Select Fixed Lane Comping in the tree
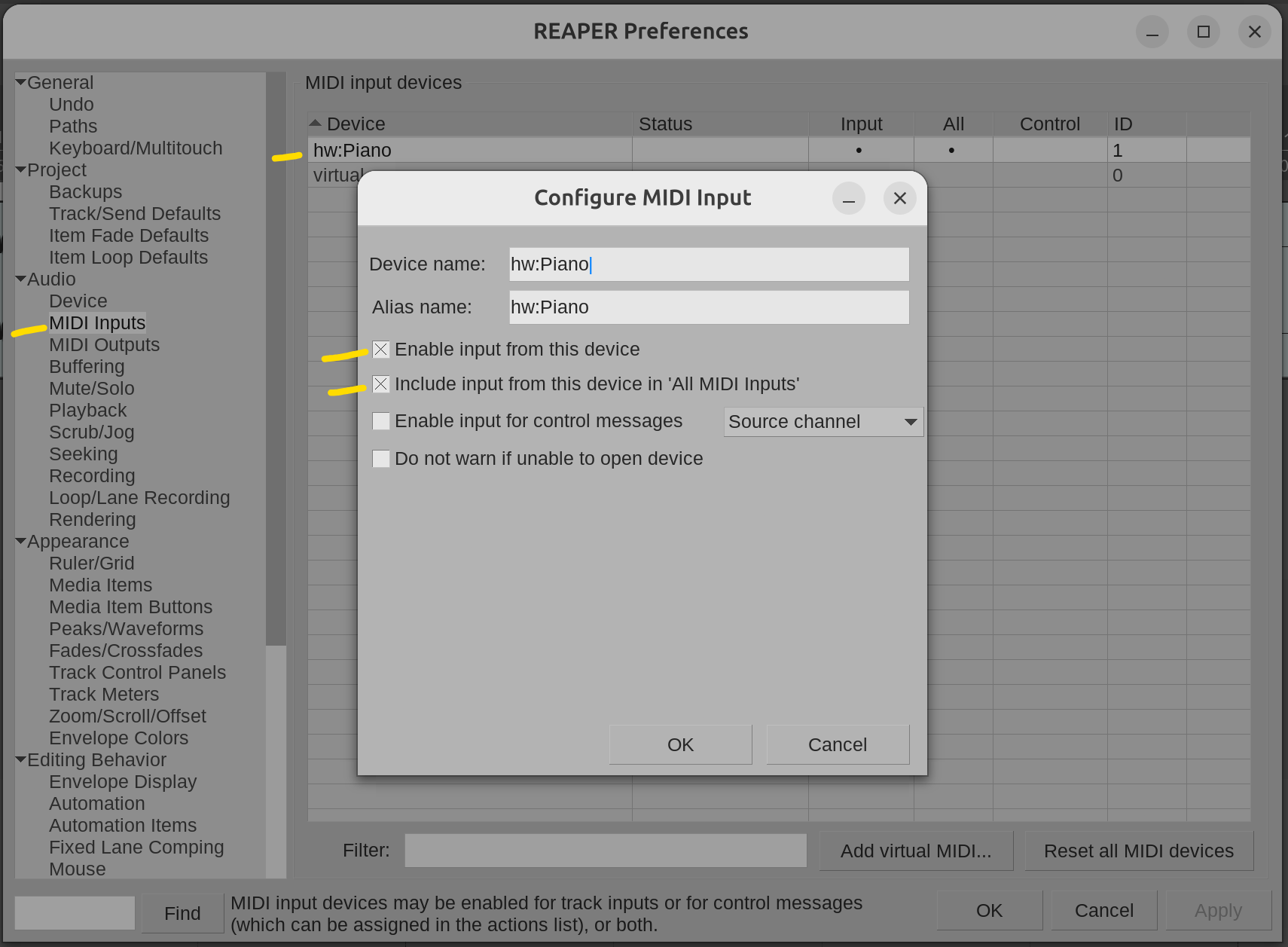Viewport: 1288px width, 947px height. point(136,848)
